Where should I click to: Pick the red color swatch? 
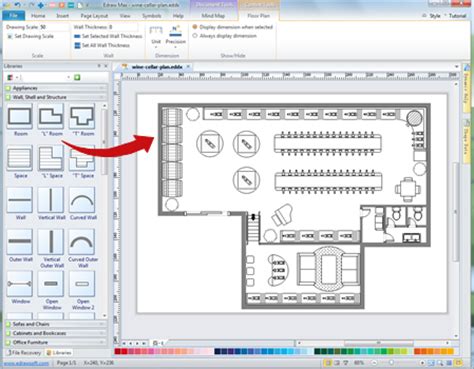click(123, 351)
